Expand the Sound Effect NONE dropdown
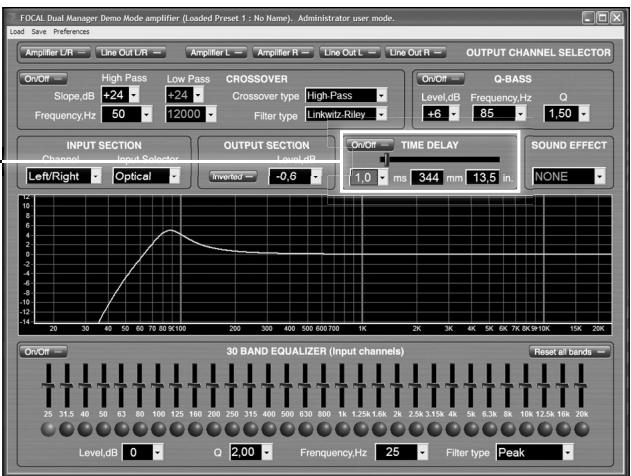Image resolution: width=631 pixels, height=476 pixels. pos(570,177)
